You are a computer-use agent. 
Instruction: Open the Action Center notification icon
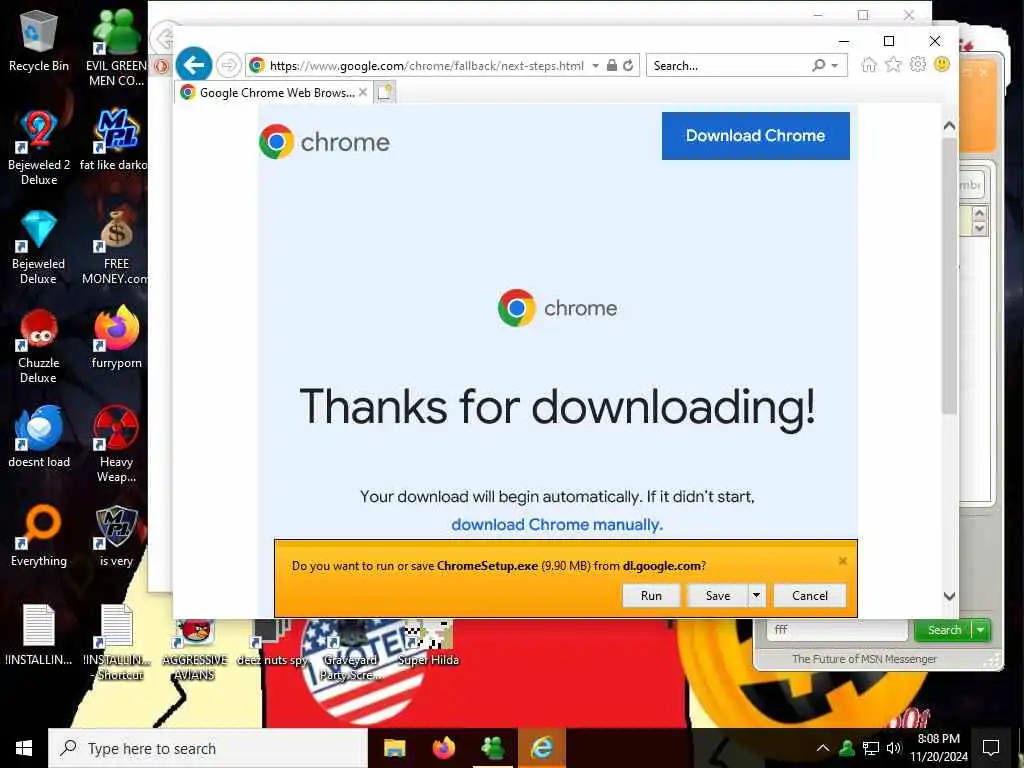[x=991, y=748]
